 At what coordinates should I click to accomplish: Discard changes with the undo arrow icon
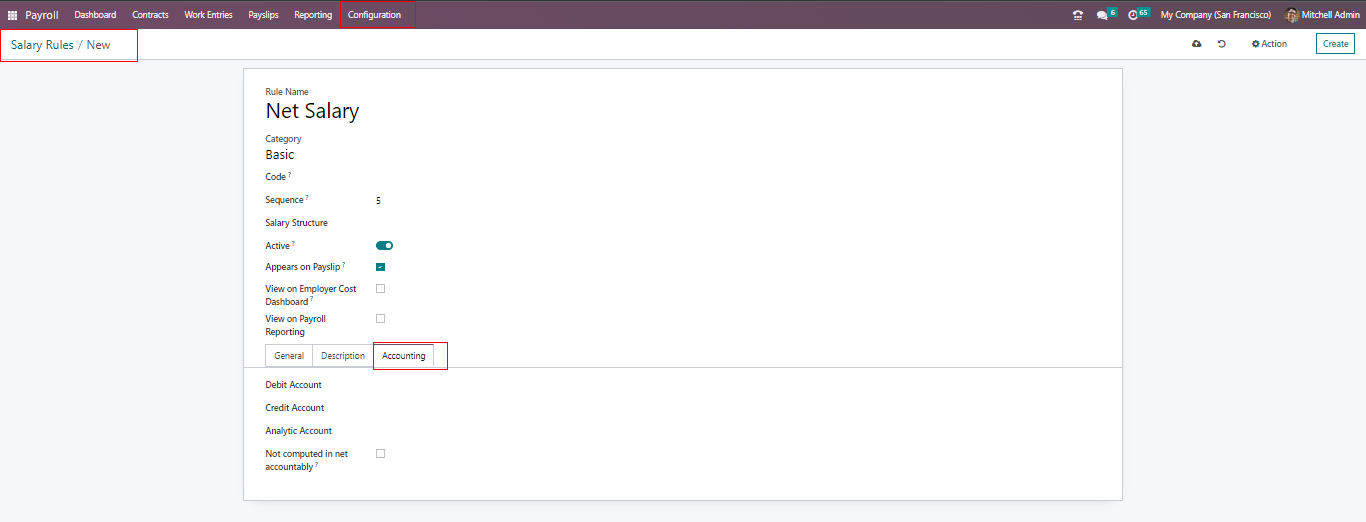tap(1222, 44)
